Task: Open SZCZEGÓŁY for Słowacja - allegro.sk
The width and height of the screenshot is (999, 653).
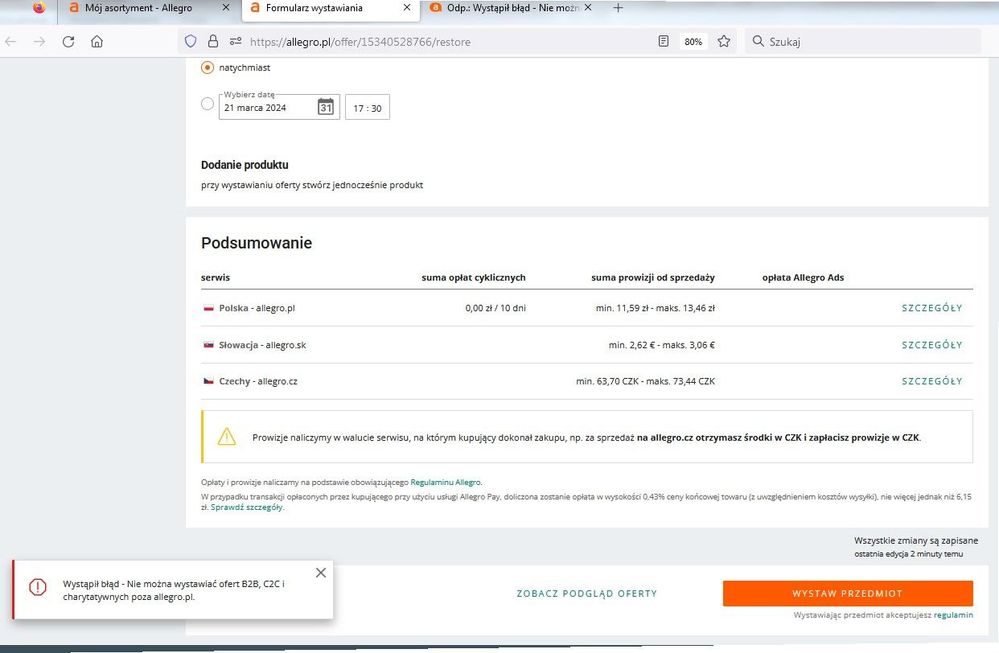Action: 931,345
